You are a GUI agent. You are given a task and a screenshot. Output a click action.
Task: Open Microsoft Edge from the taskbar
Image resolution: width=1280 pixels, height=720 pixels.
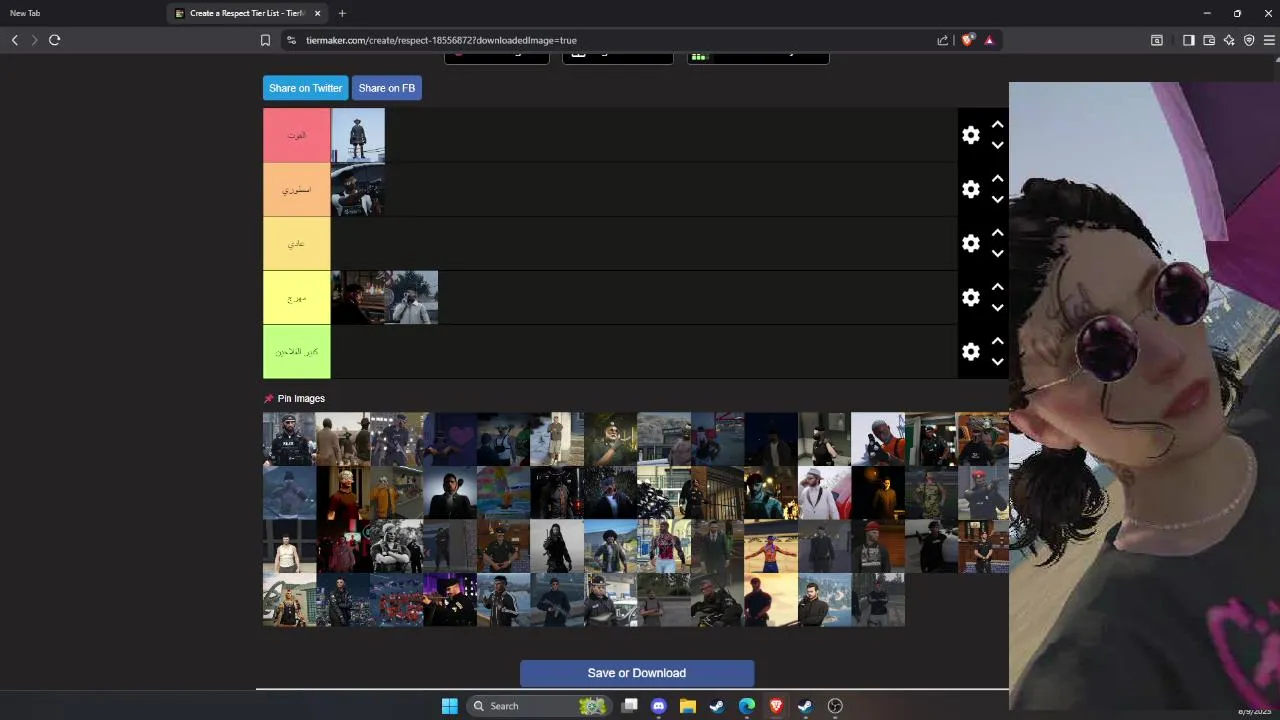pyautogui.click(x=747, y=706)
